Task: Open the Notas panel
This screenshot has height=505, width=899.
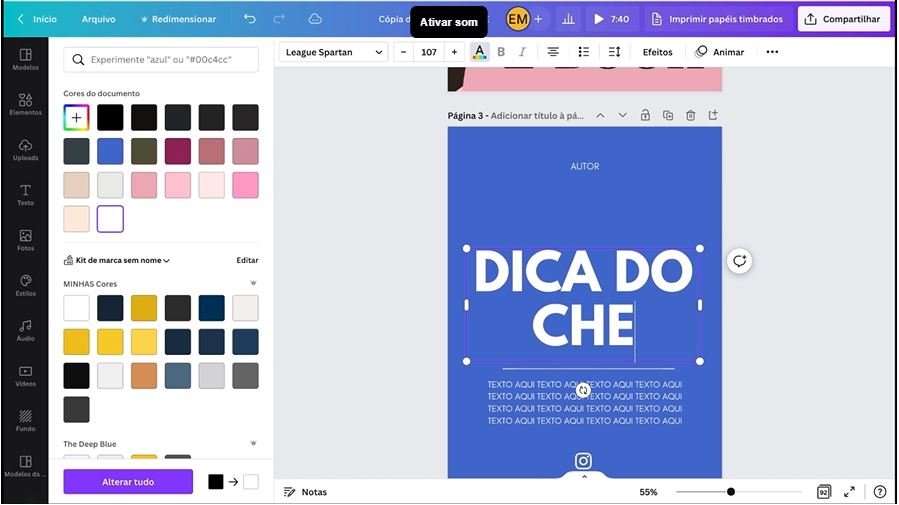Action: [x=306, y=492]
